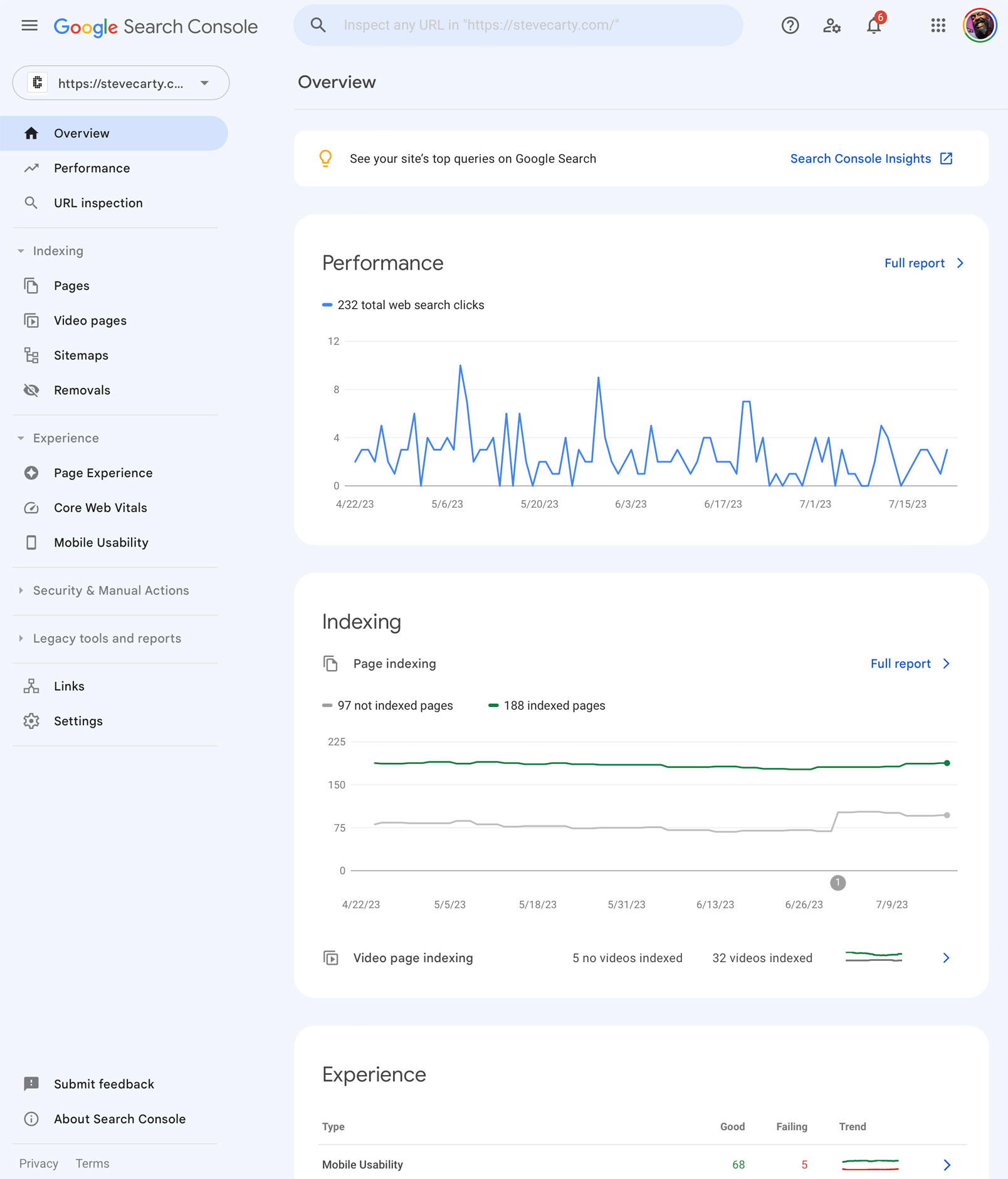This screenshot has width=1008, height=1179.
Task: Click the Mobile Usability Good count 68
Action: click(x=738, y=1165)
